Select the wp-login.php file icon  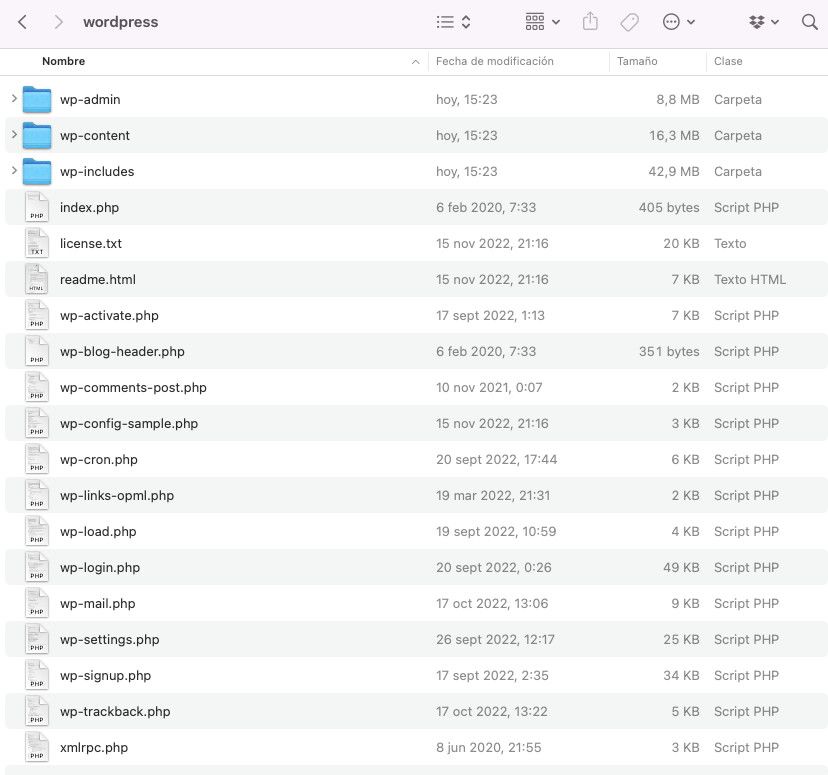[37, 567]
